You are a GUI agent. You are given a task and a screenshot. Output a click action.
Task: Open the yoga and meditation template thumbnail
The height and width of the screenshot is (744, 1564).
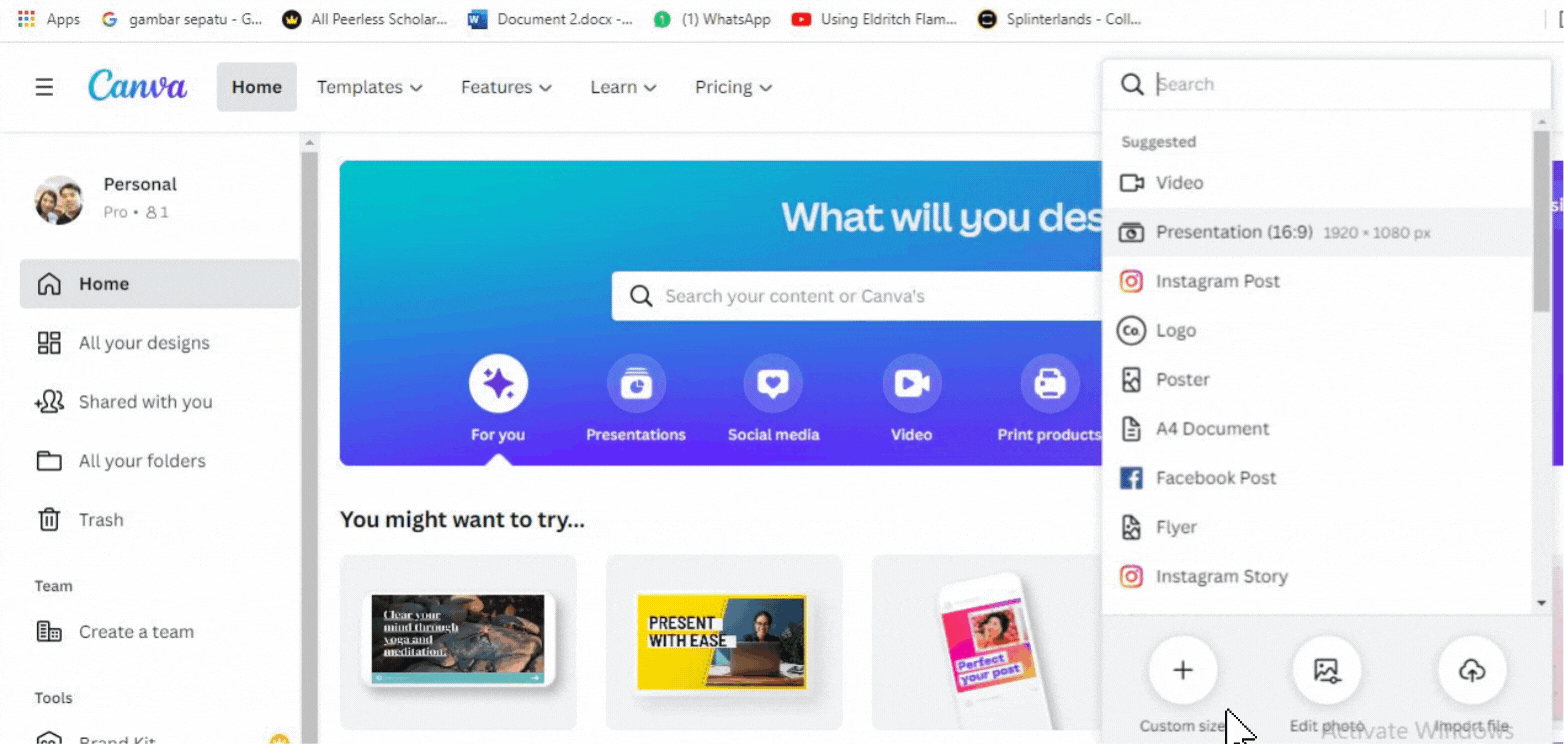(458, 642)
